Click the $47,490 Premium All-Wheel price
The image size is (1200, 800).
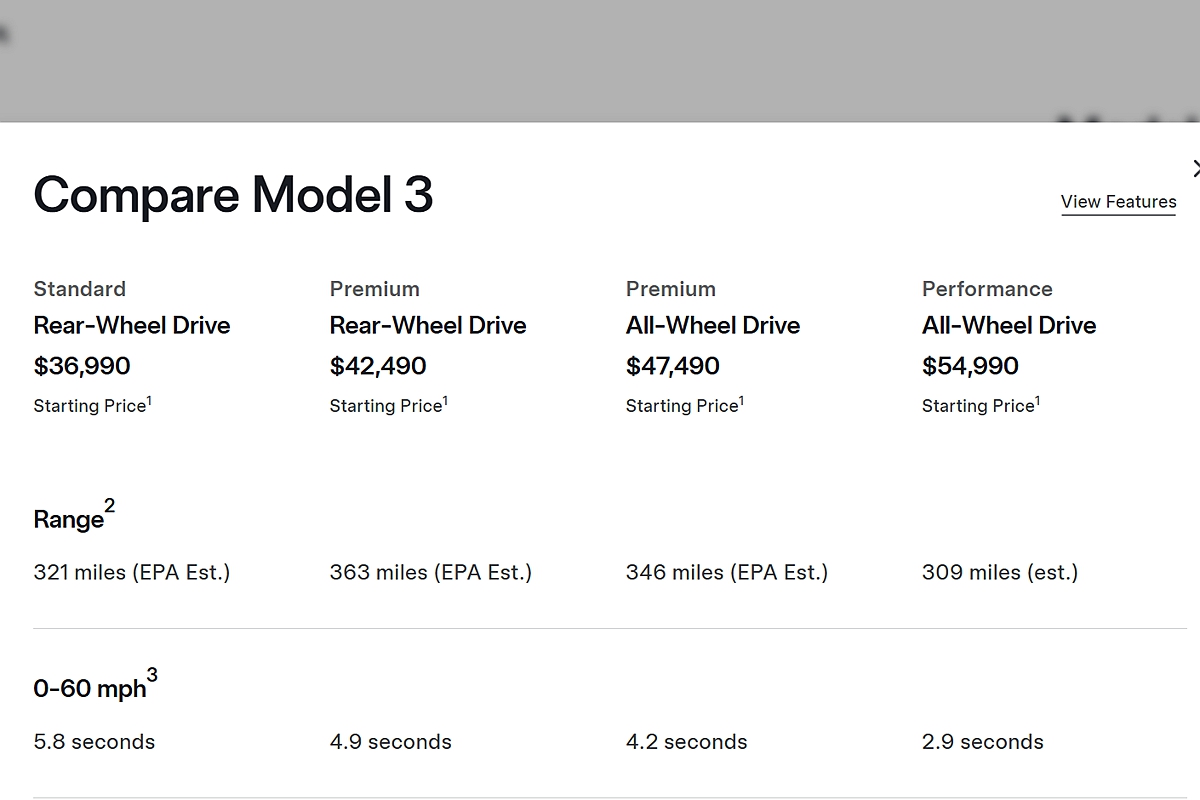point(673,366)
